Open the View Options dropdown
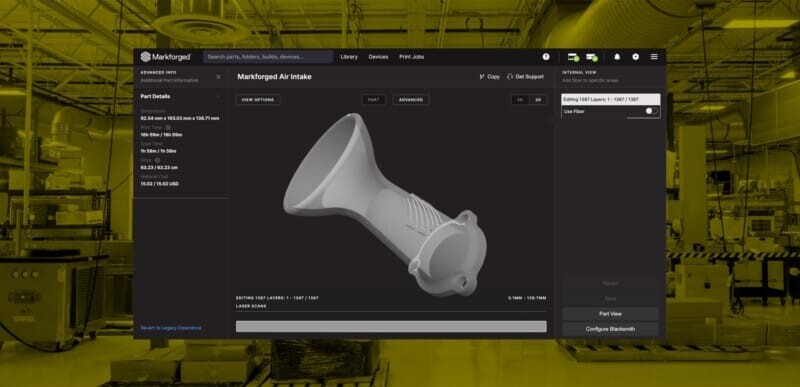 coord(258,100)
